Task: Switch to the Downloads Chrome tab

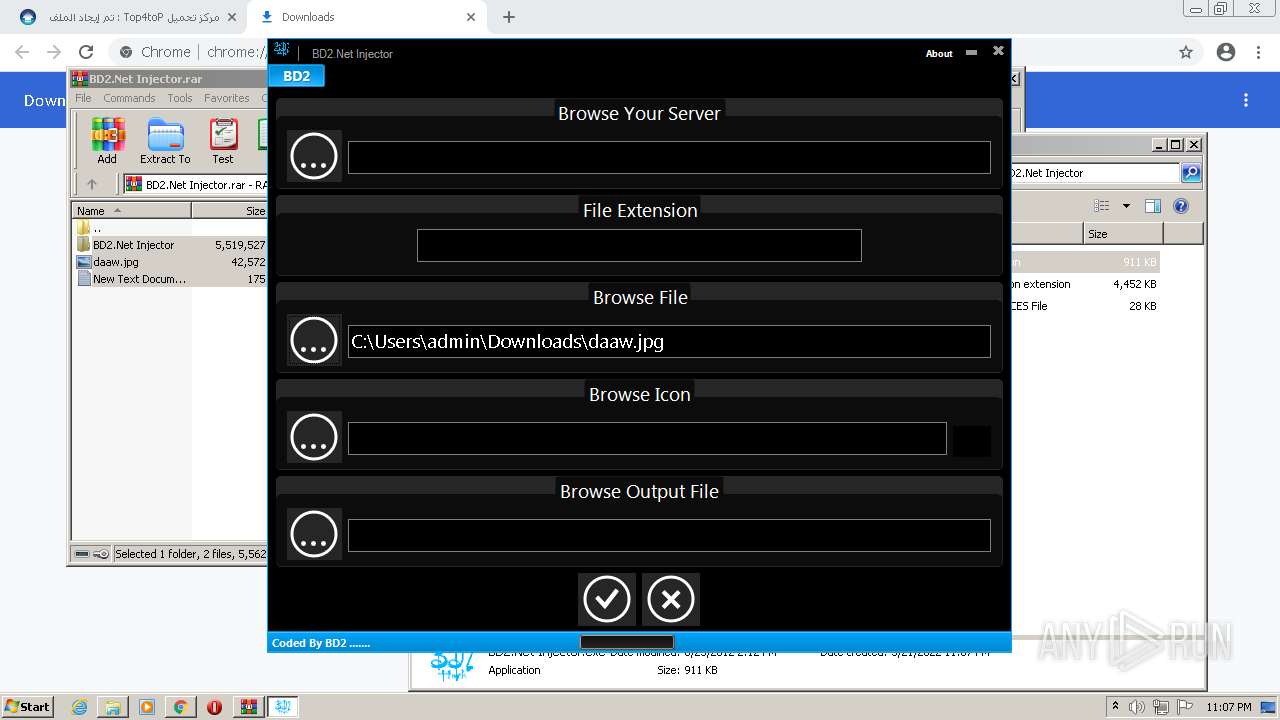Action: pyautogui.click(x=366, y=17)
